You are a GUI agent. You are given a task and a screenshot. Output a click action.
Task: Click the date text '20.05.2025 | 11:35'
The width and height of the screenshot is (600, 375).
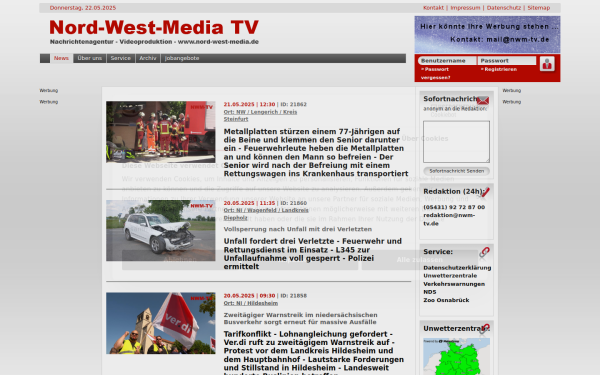[249, 203]
